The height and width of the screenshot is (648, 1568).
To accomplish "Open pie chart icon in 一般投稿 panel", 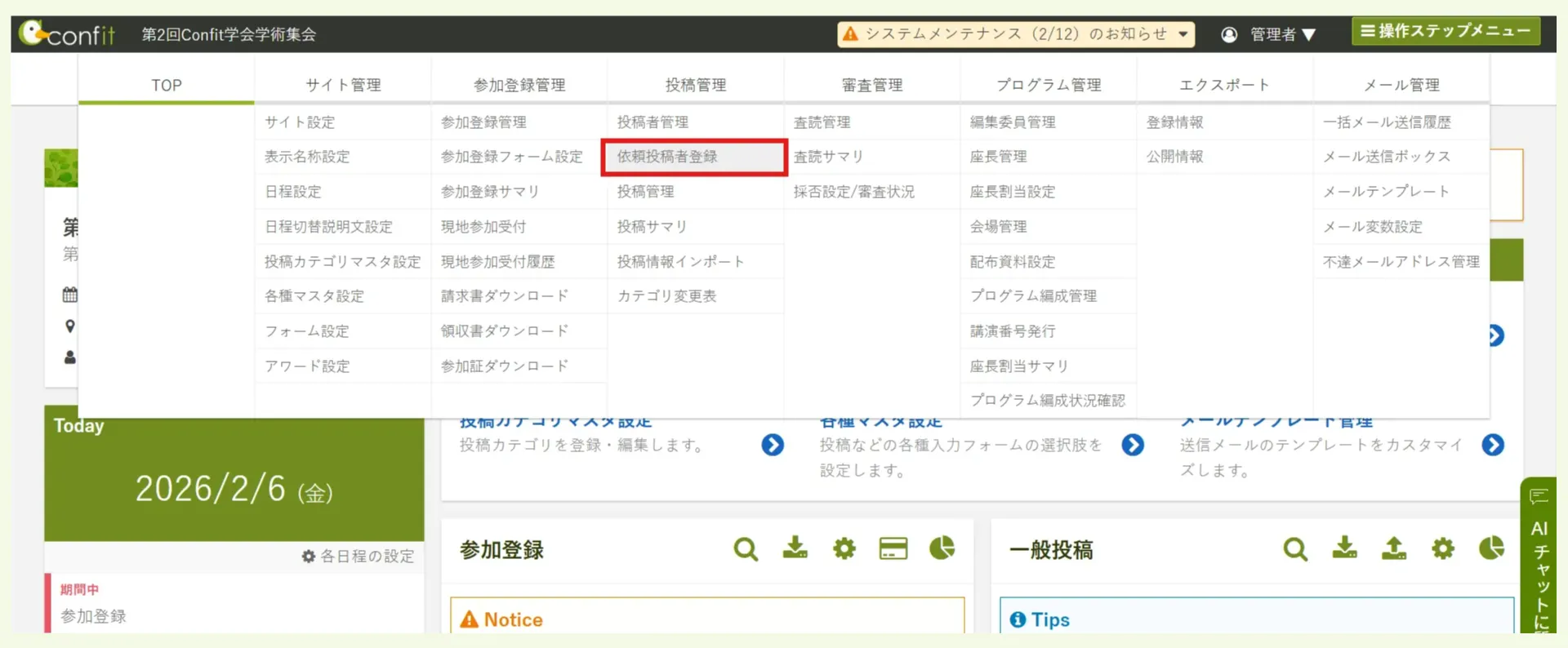I will (x=1492, y=548).
